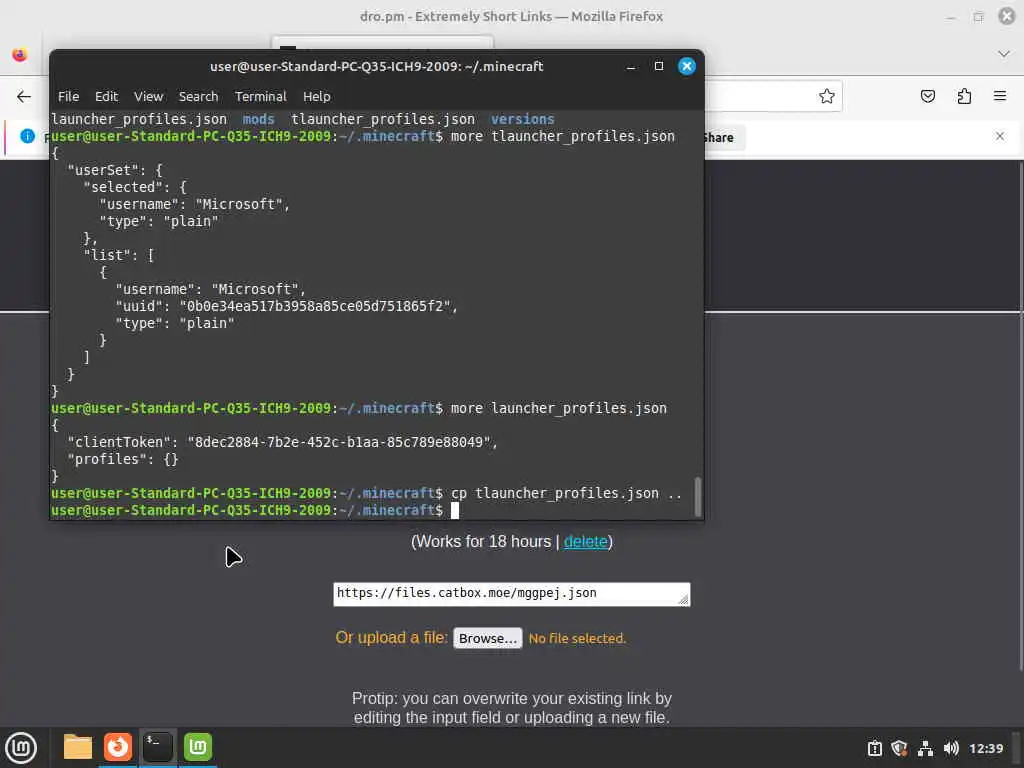Viewport: 1024px width, 768px height.
Task: Click the terminal window scrollbar
Action: click(697, 496)
